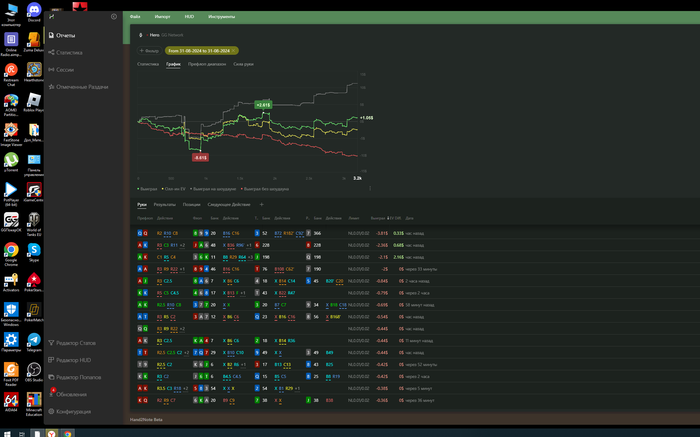Image resolution: width=700 pixels, height=437 pixels.
Task: Remove the 31-08-2024 date filter chip
Action: point(234,50)
